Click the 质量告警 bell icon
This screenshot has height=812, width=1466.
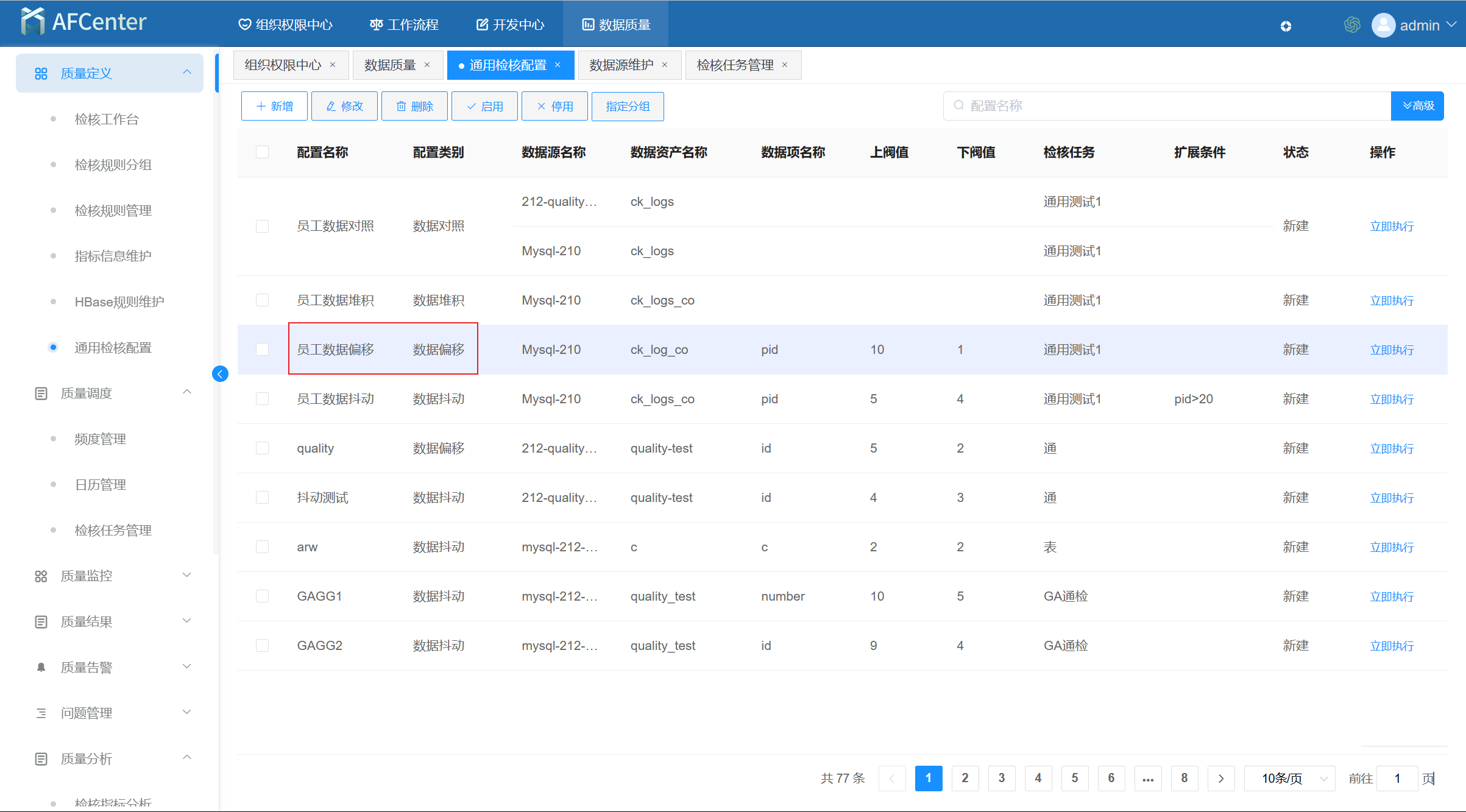click(41, 668)
